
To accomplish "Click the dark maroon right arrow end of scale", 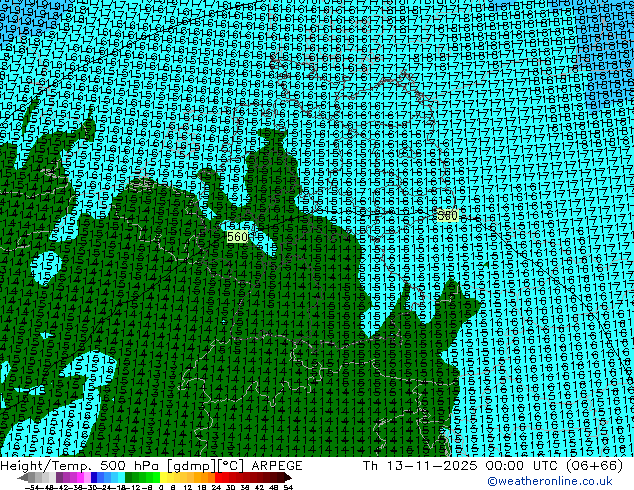I will coord(287,477).
